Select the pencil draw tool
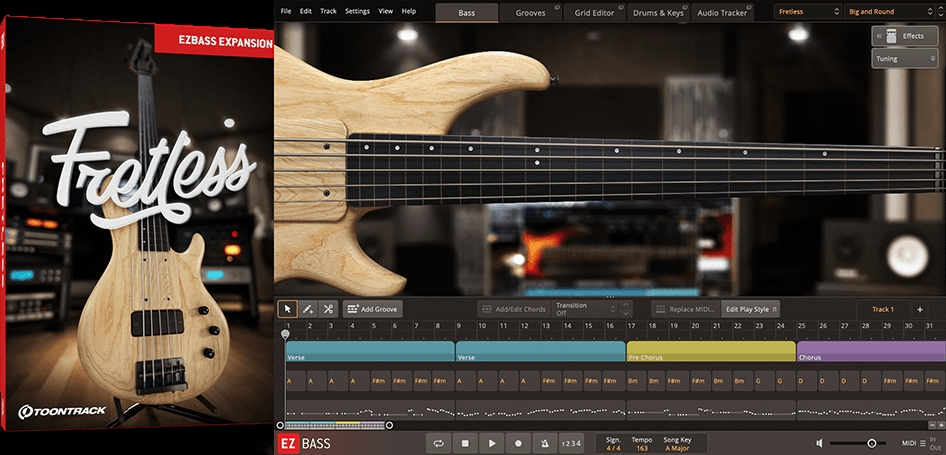The height and width of the screenshot is (455, 946). 308,309
